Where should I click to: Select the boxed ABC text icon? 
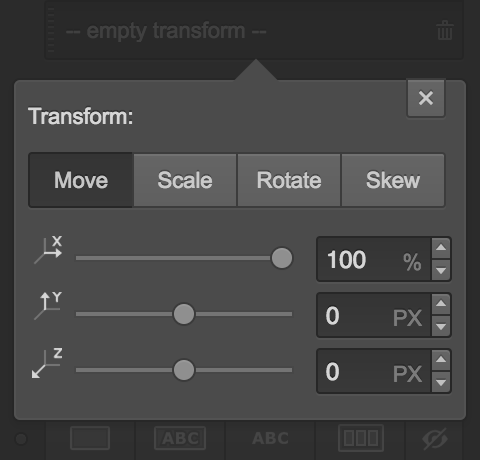coord(180,438)
